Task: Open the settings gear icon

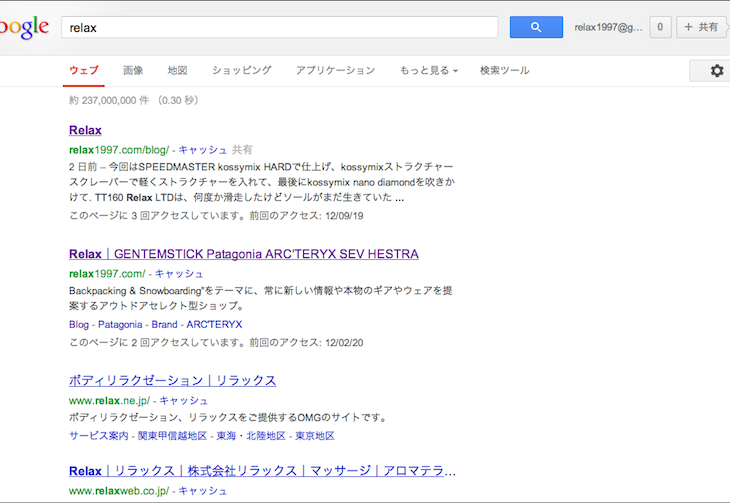Action: (x=716, y=71)
